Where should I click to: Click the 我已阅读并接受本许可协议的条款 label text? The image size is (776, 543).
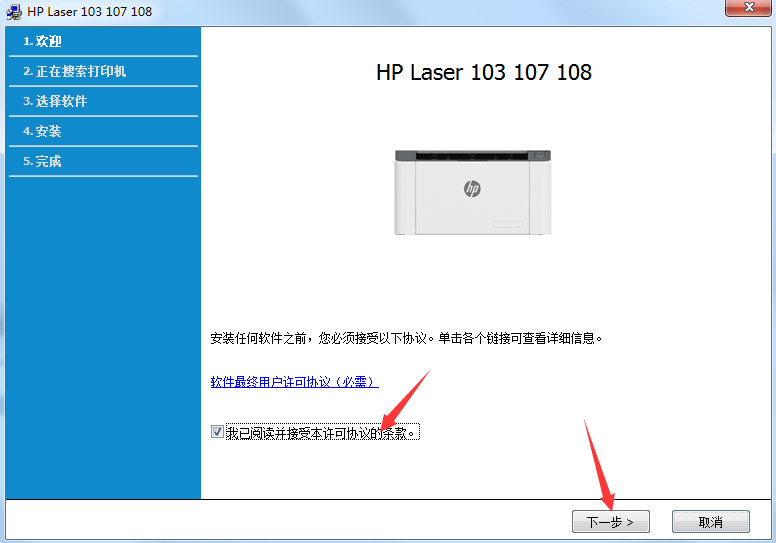[x=320, y=433]
